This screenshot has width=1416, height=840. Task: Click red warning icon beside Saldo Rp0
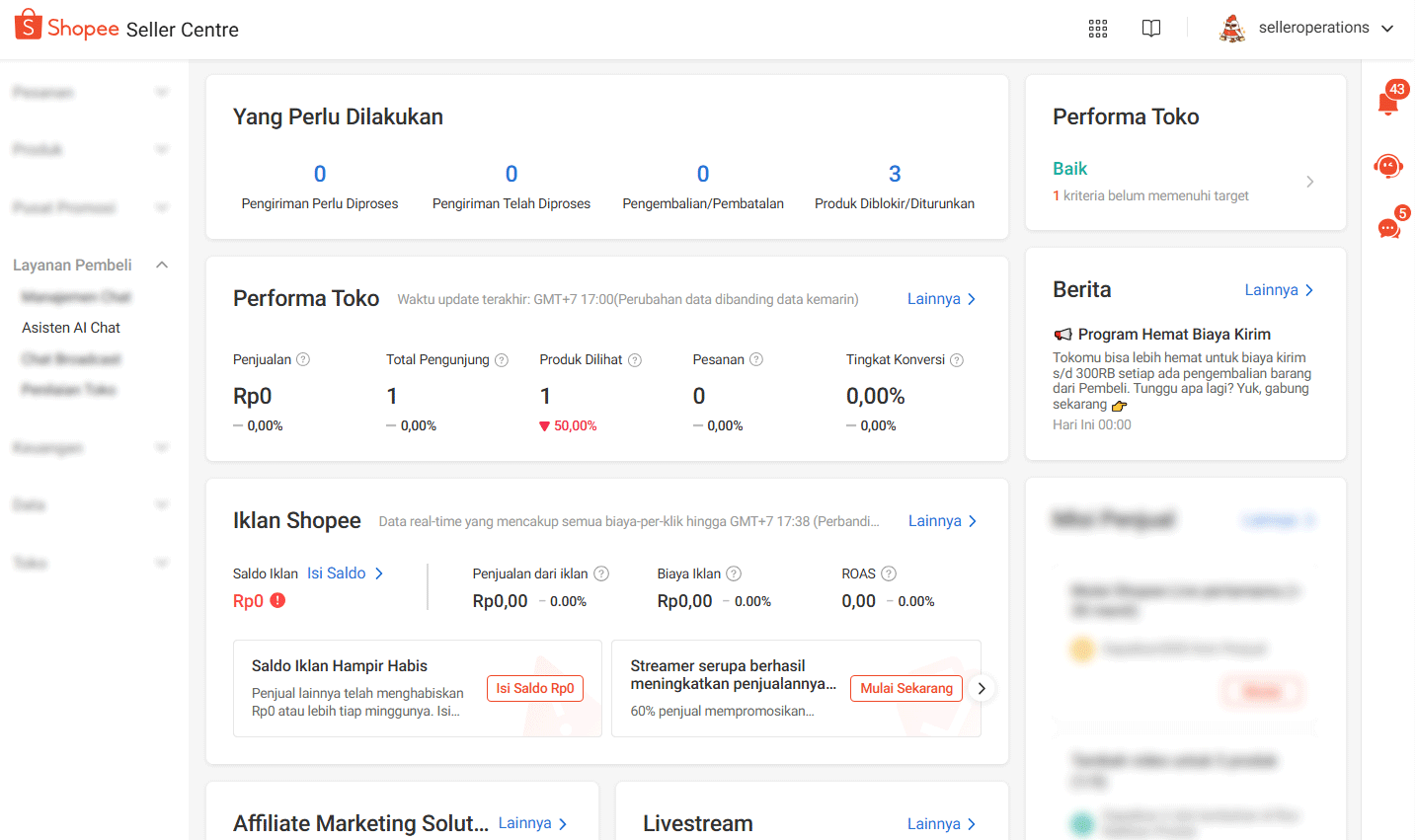pos(277,600)
